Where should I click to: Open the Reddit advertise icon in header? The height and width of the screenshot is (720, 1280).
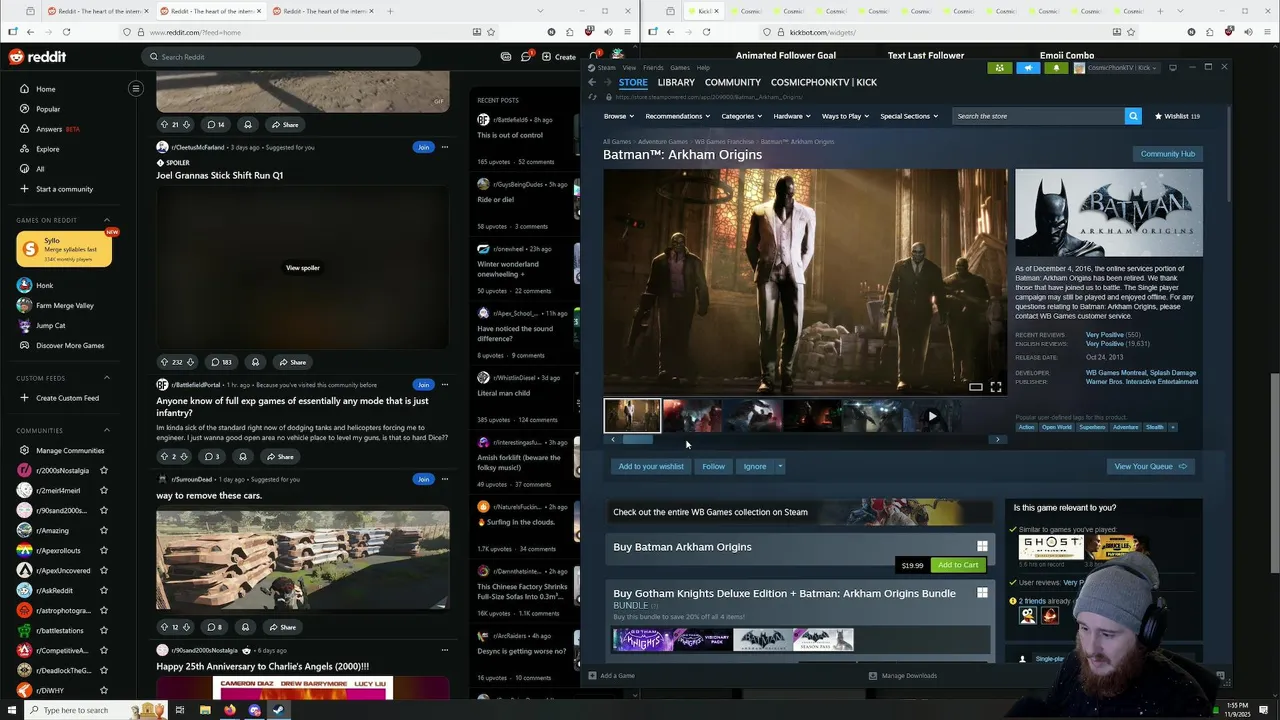(x=506, y=57)
